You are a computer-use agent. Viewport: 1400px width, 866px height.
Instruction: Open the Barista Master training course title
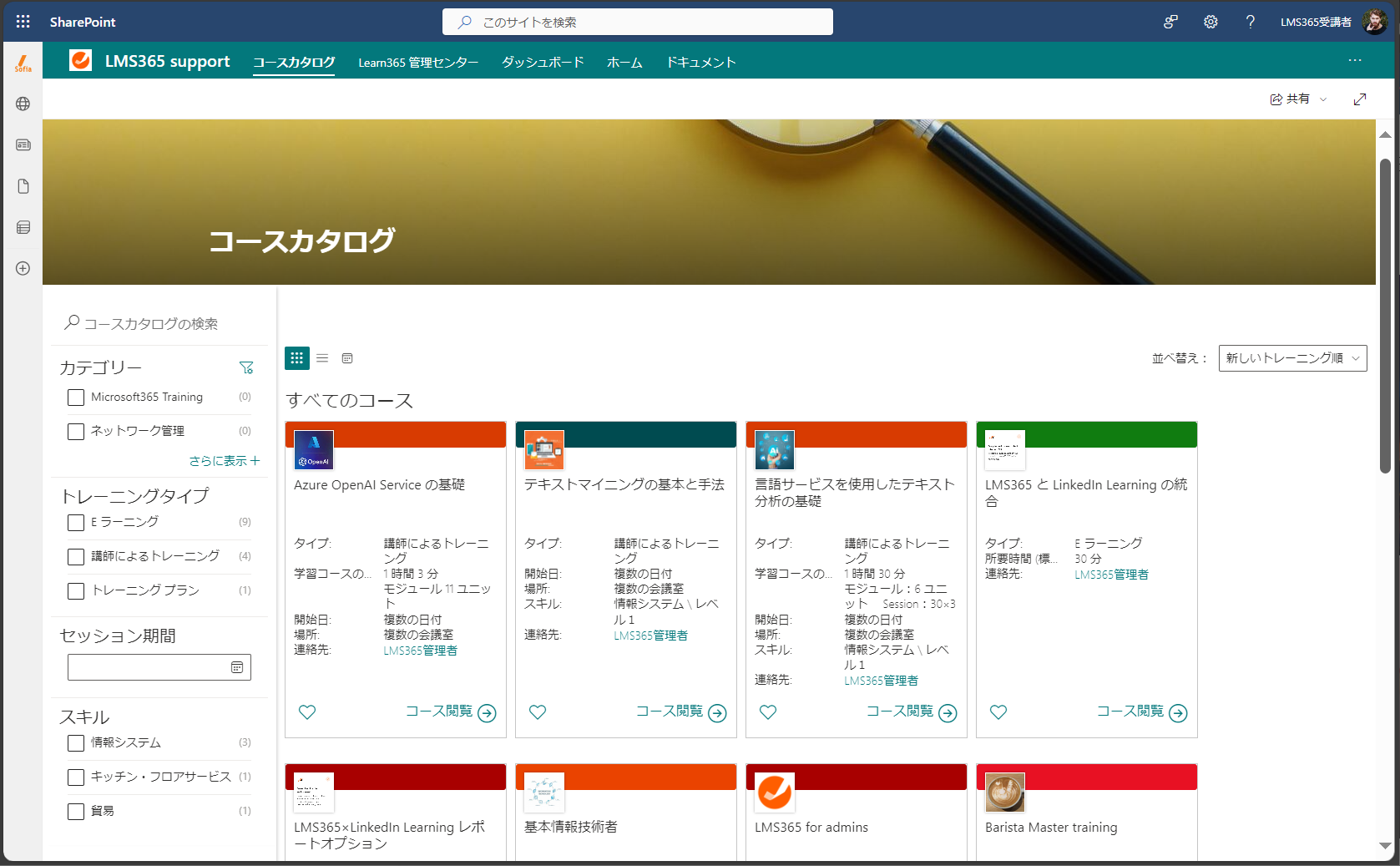(x=1051, y=828)
